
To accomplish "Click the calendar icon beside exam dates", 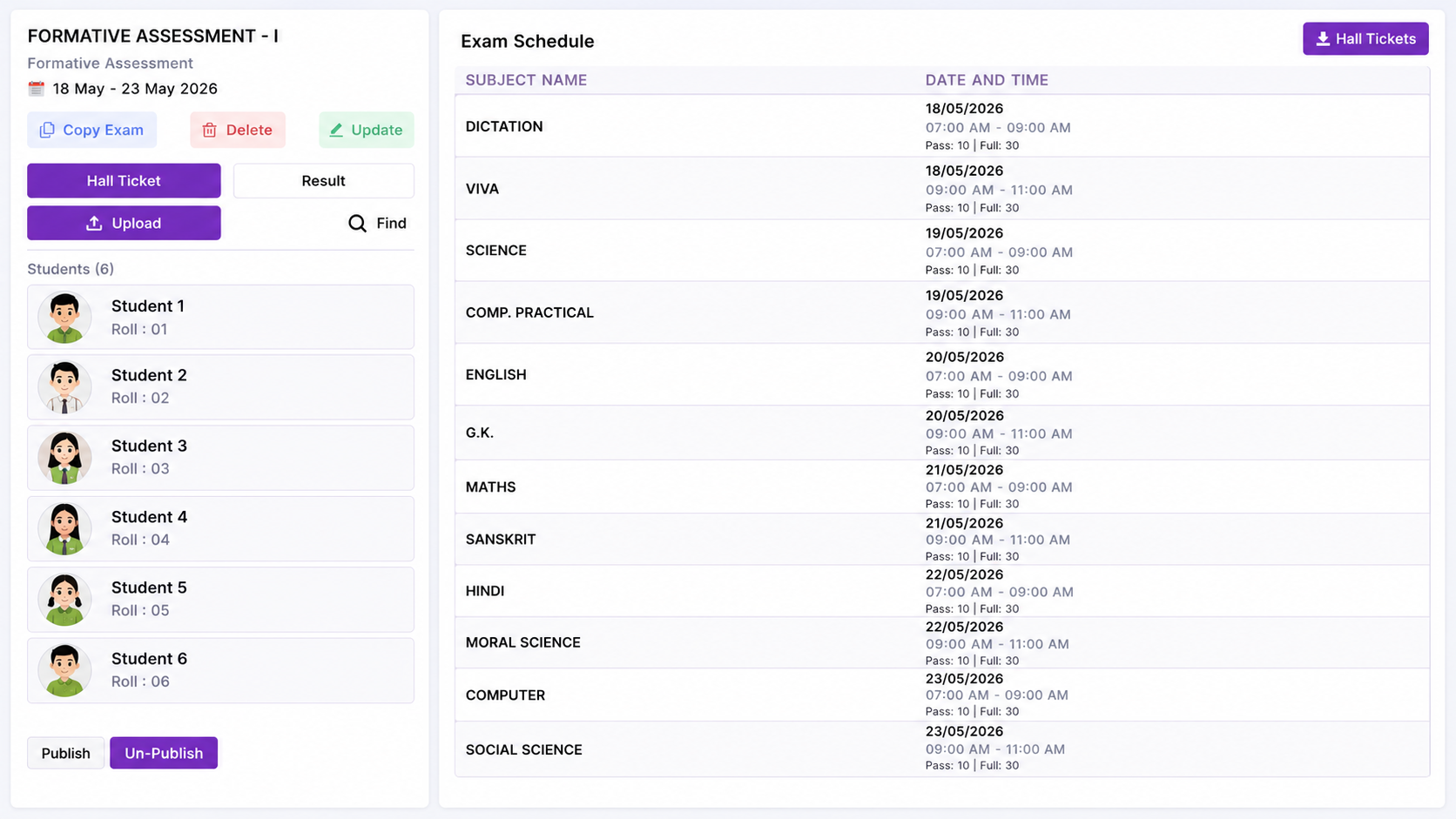I will click(36, 89).
